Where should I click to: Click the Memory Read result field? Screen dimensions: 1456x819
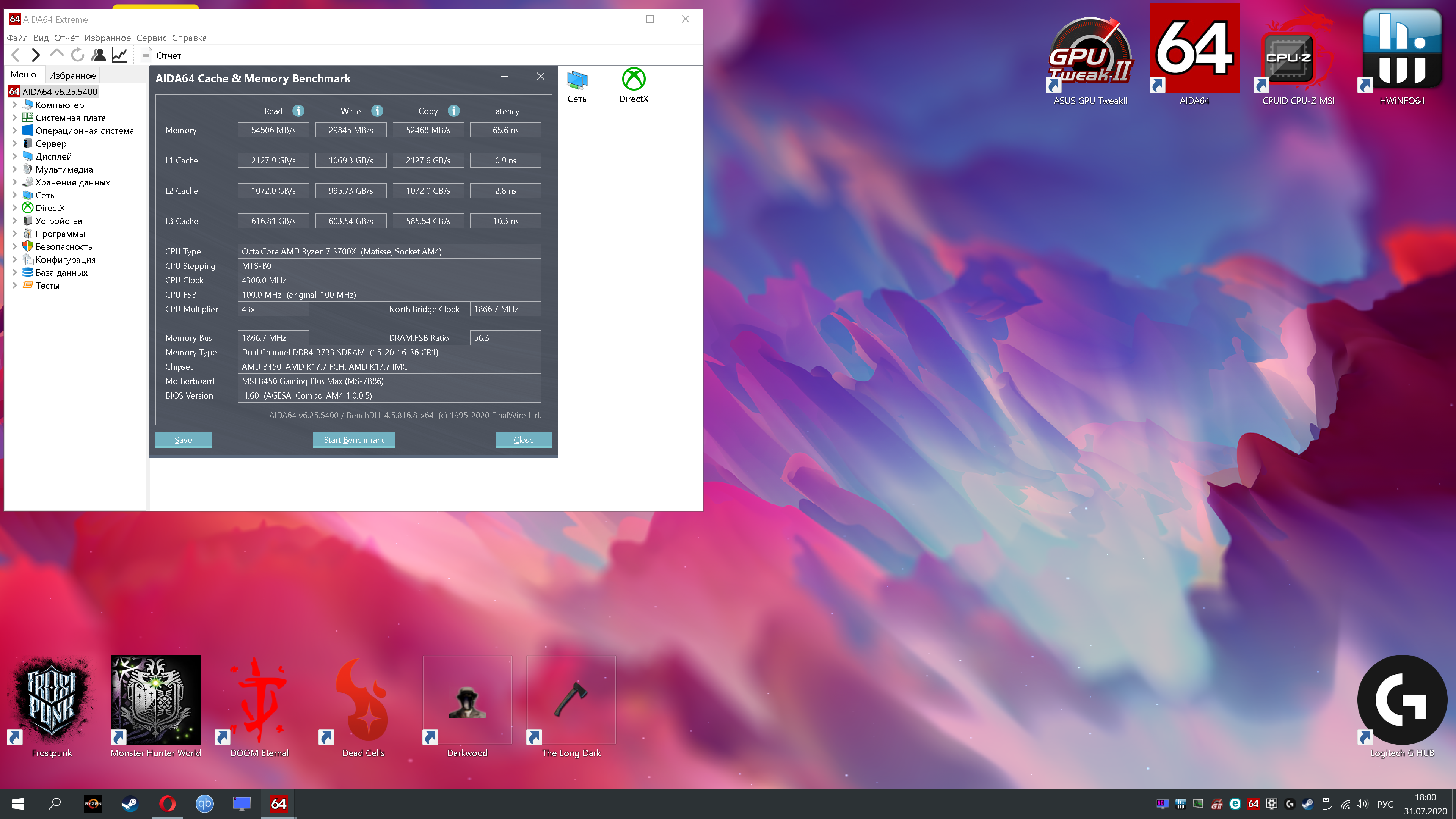point(273,130)
